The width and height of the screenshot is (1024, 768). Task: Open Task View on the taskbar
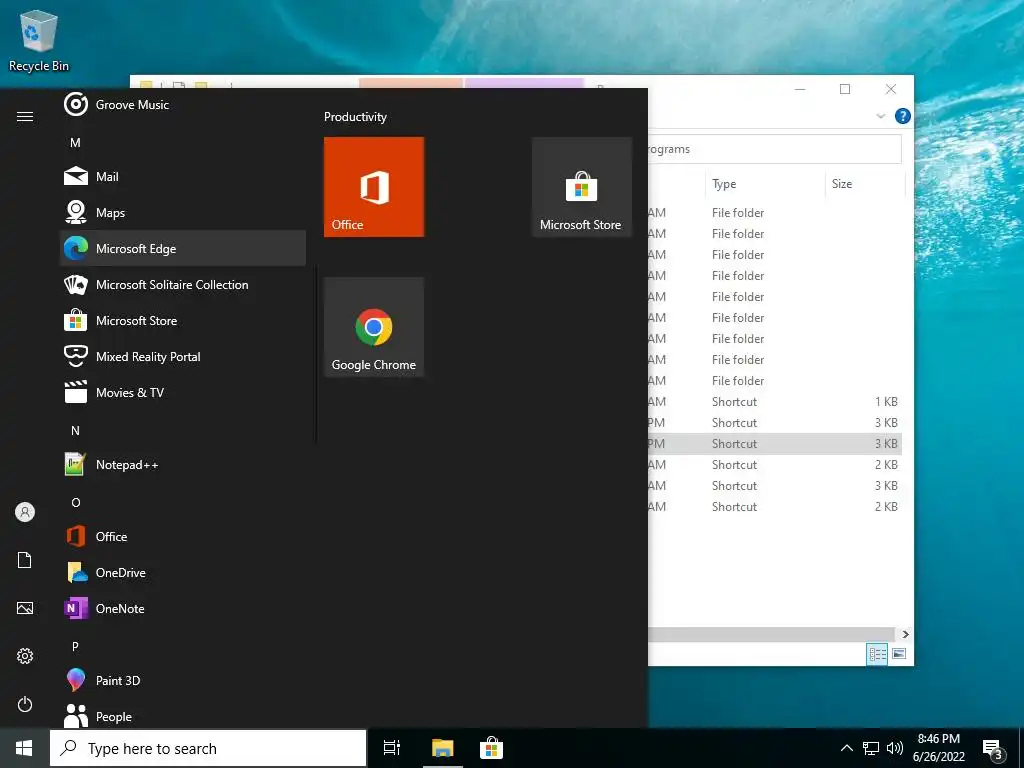tap(392, 748)
